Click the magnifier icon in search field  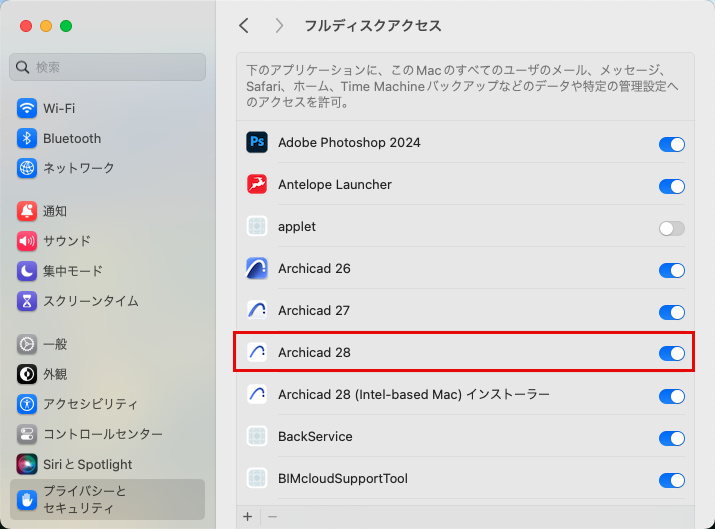point(22,67)
